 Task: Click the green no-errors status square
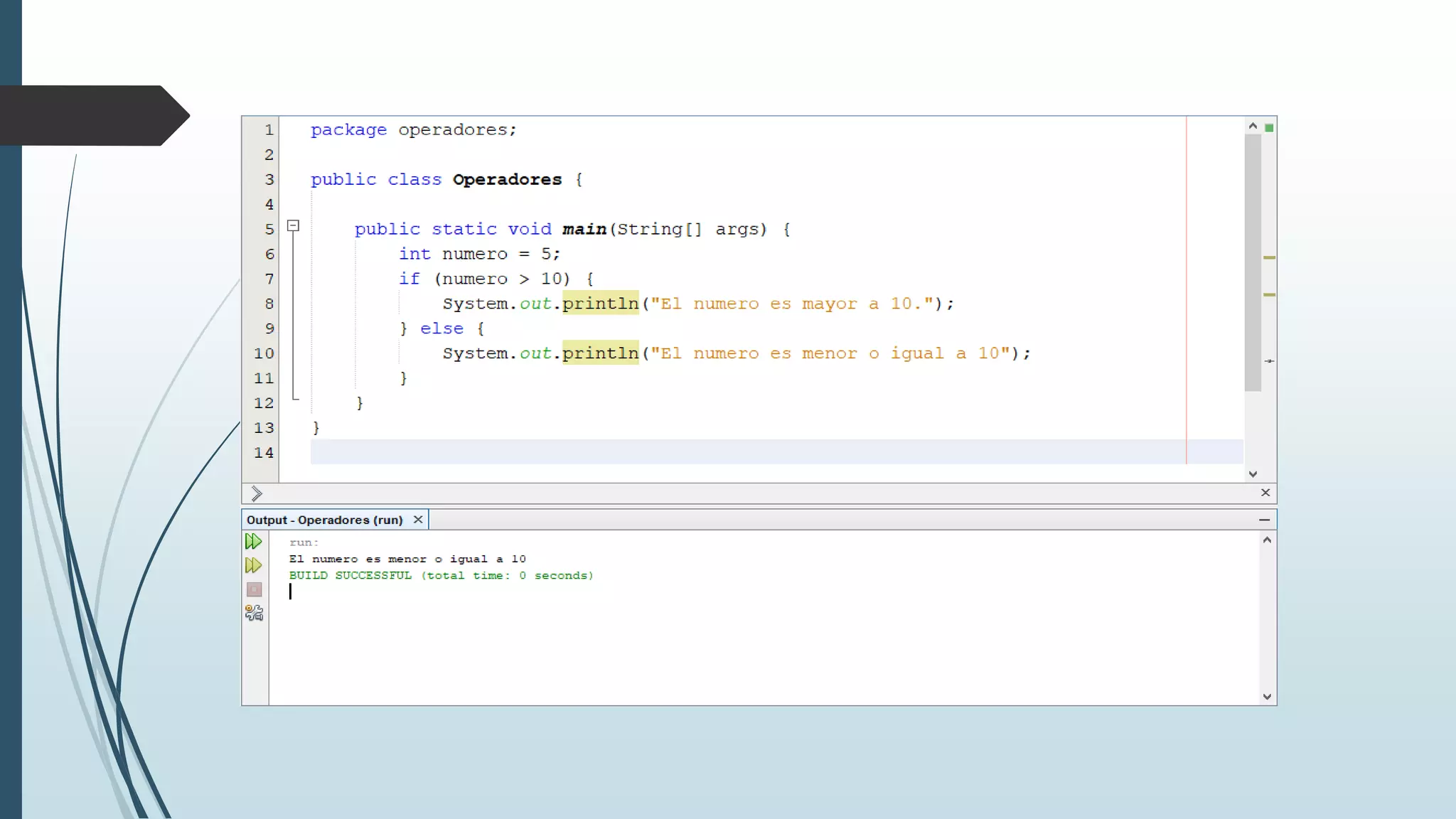click(1269, 128)
